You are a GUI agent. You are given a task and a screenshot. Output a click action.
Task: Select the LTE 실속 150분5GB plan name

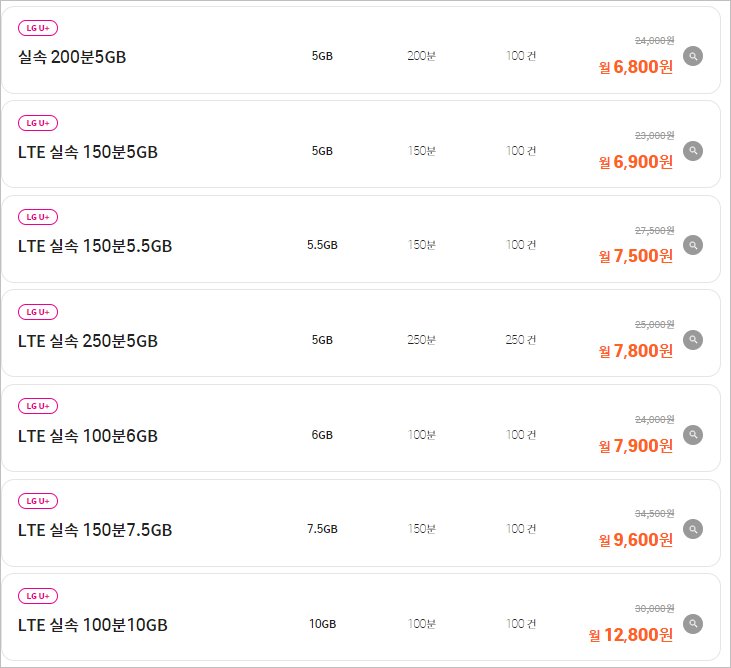click(88, 152)
